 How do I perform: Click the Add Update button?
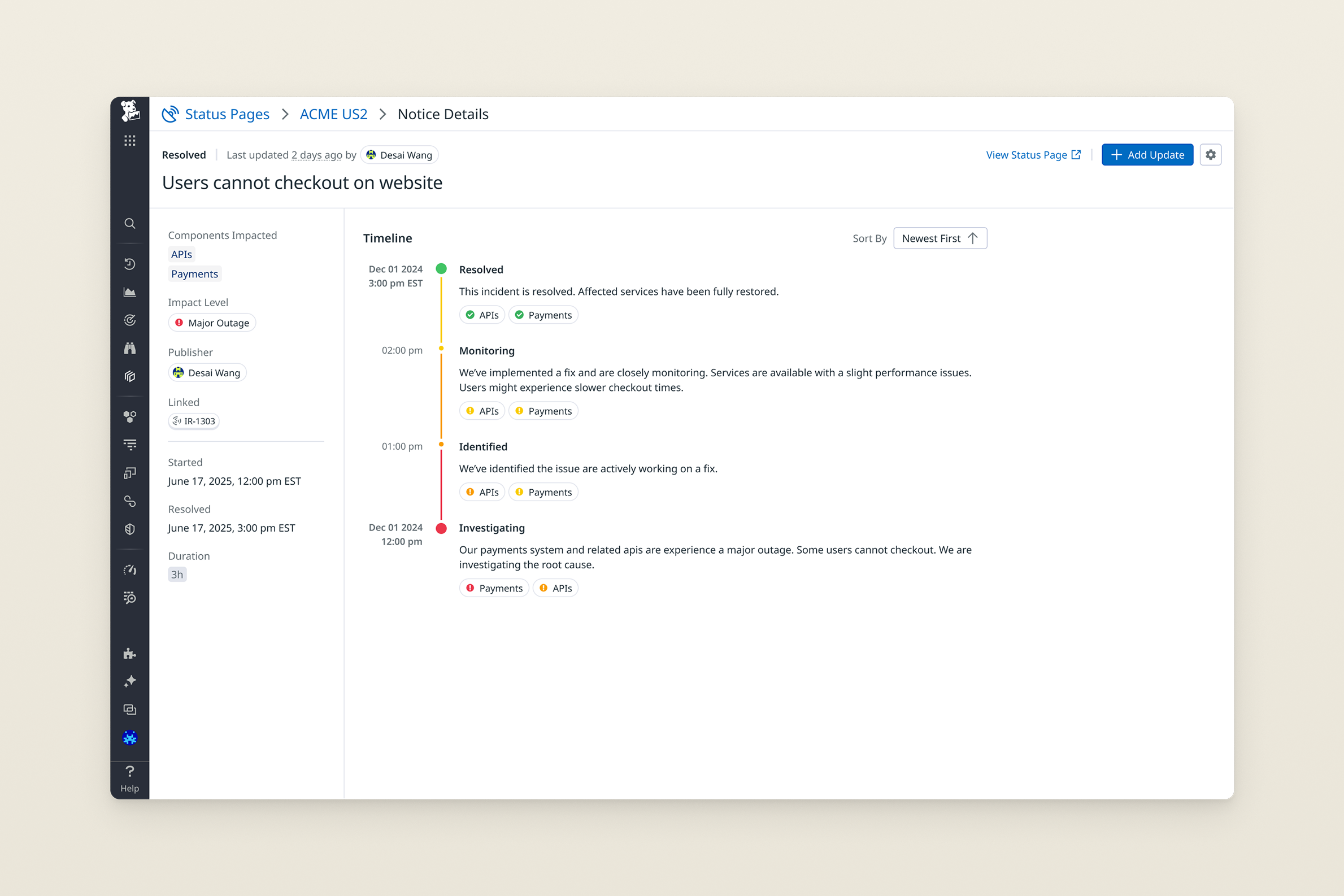point(1147,155)
